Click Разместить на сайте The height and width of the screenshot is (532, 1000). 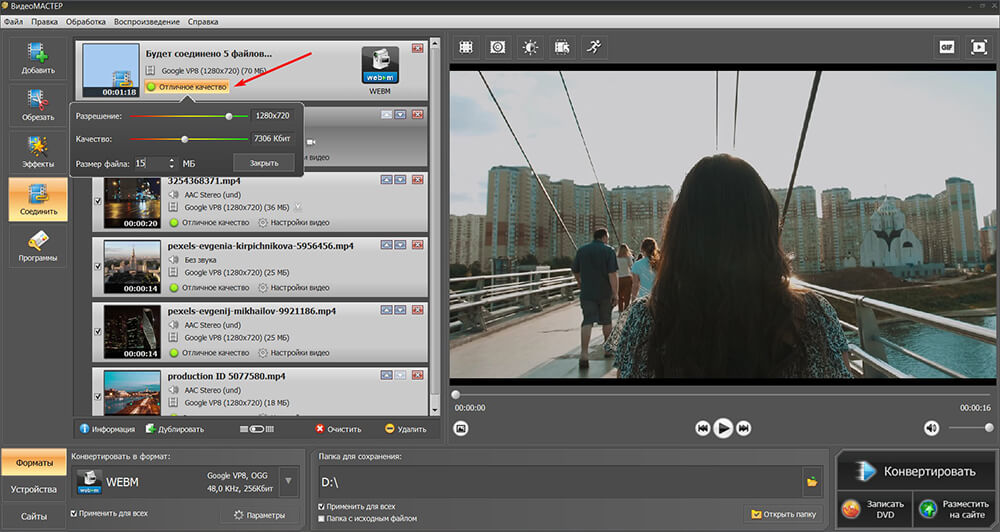point(954,509)
